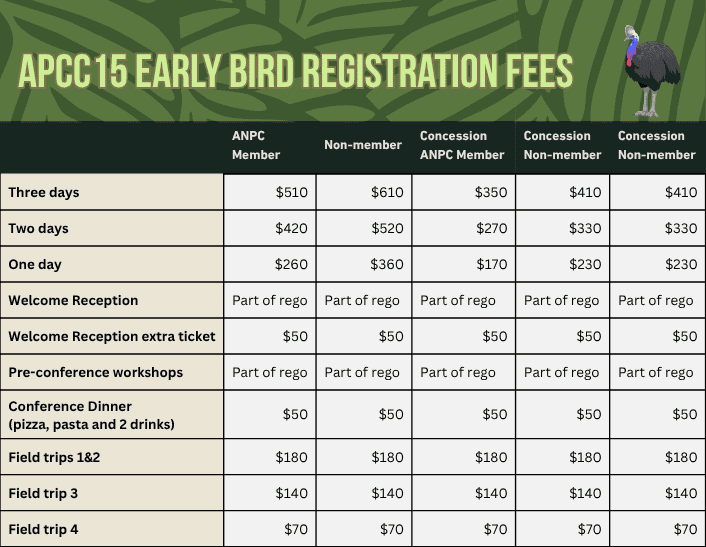Click the cassowary bird illustration

650,70
